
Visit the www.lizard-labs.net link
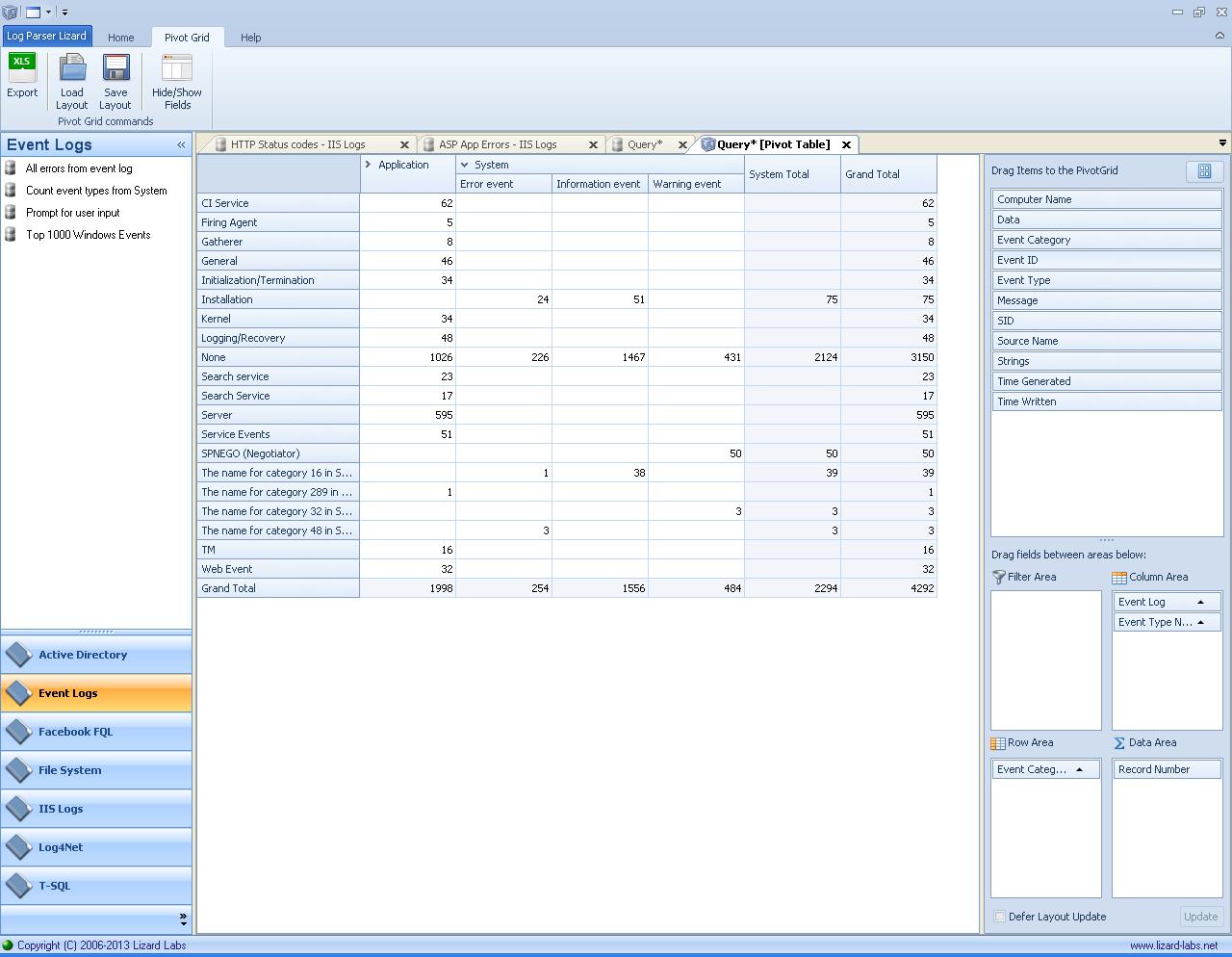[1173, 945]
